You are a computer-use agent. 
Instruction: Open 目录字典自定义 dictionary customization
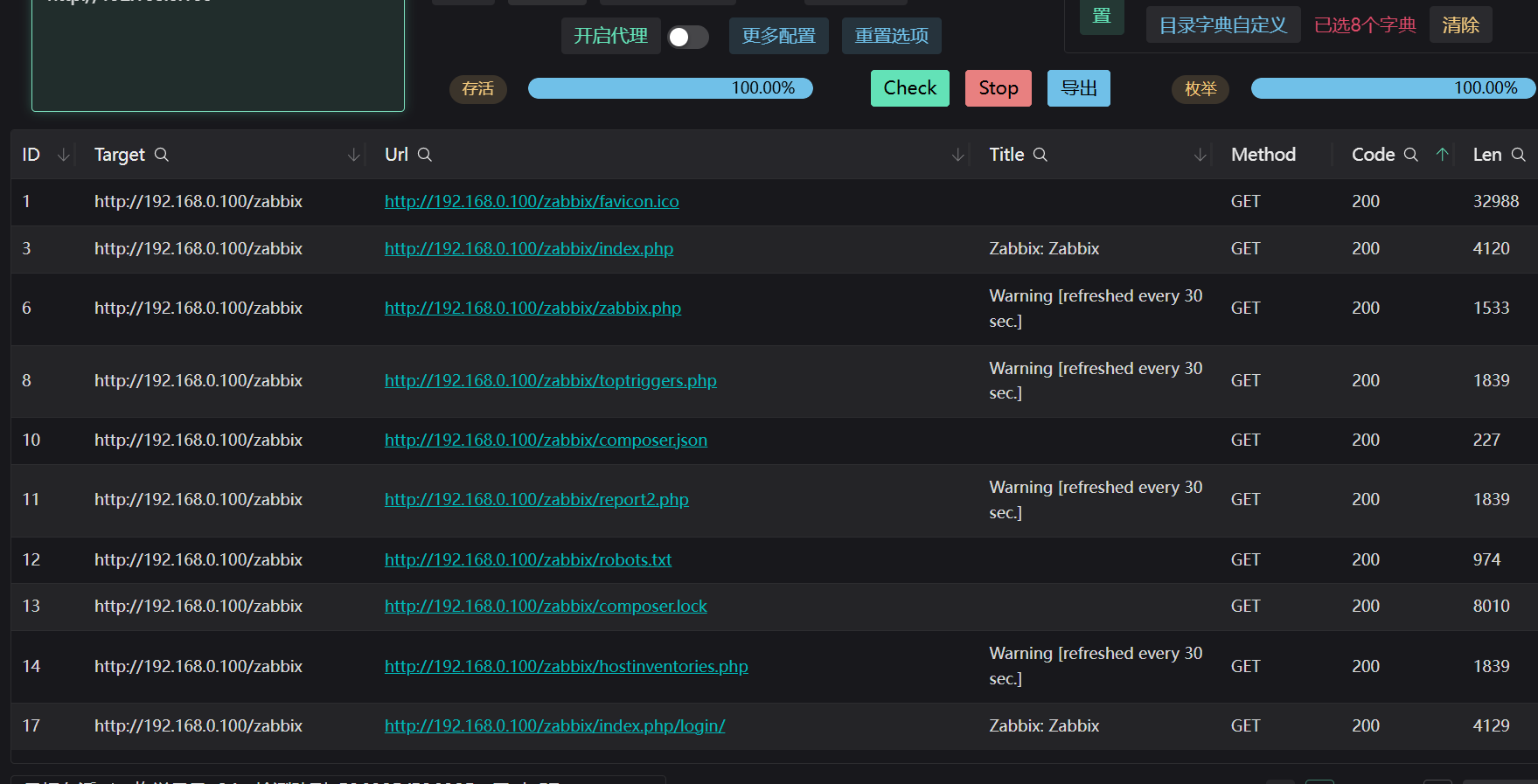click(x=1223, y=24)
